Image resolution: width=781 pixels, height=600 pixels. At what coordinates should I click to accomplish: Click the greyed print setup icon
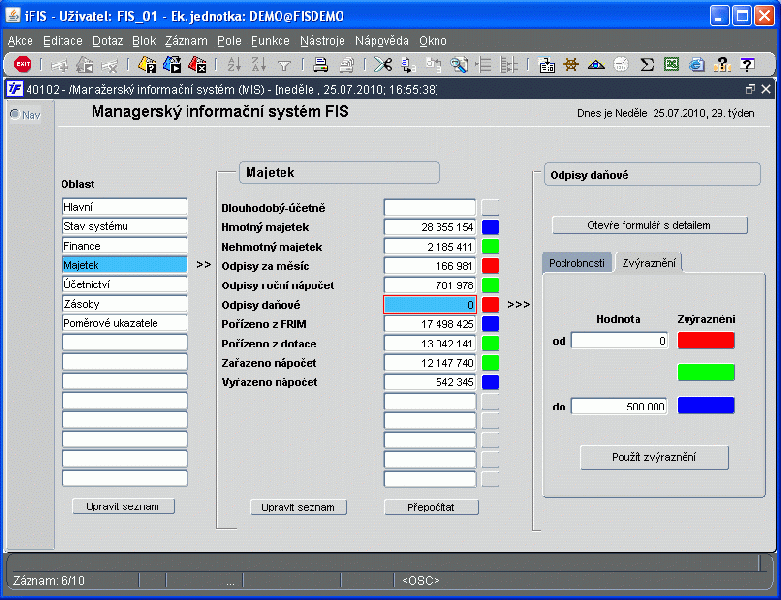[x=346, y=64]
